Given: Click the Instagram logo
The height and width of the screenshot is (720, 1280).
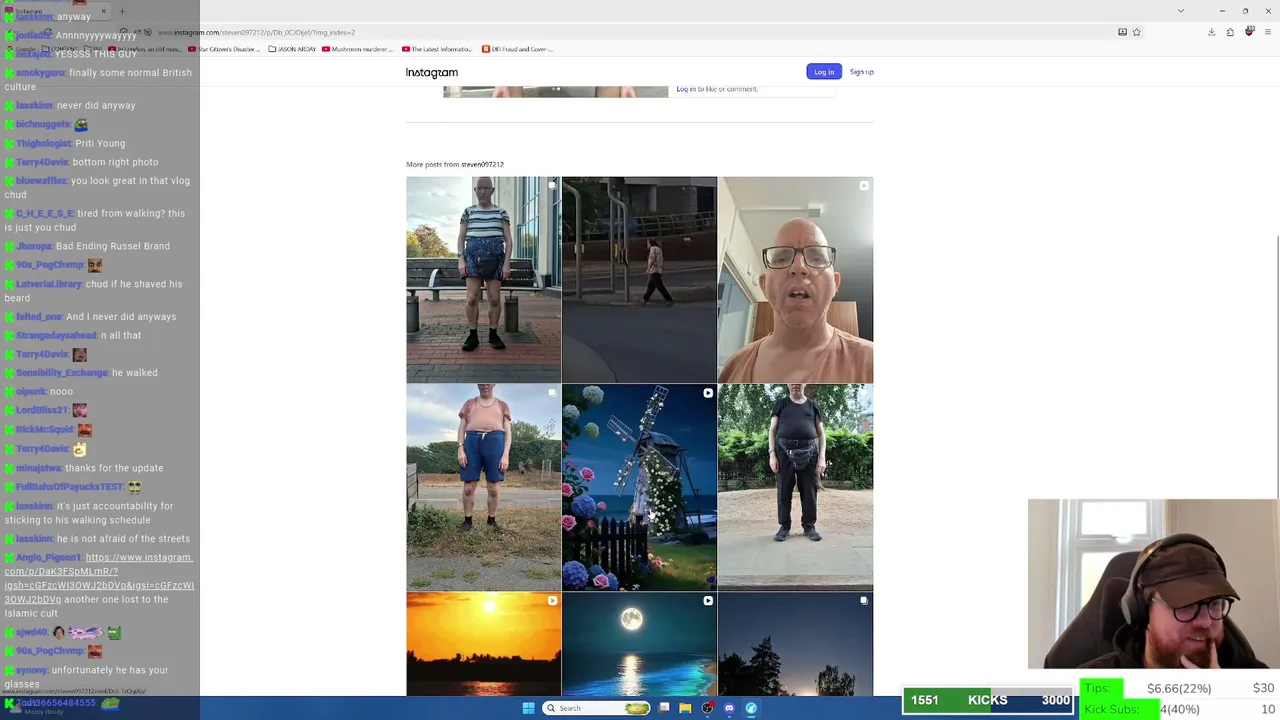Looking at the screenshot, I should [x=432, y=72].
